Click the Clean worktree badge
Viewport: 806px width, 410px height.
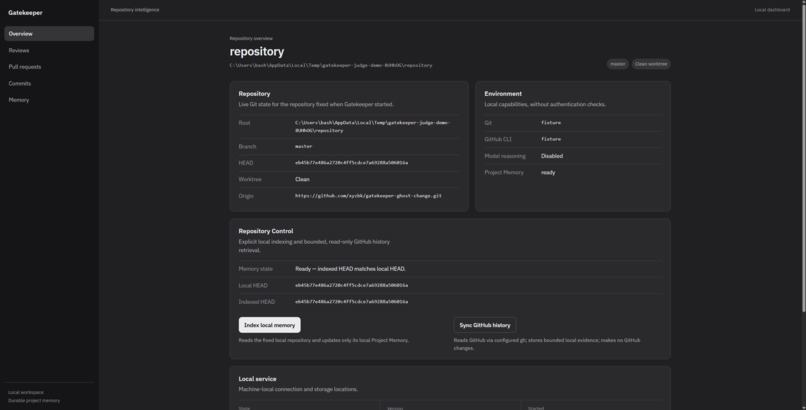point(651,64)
